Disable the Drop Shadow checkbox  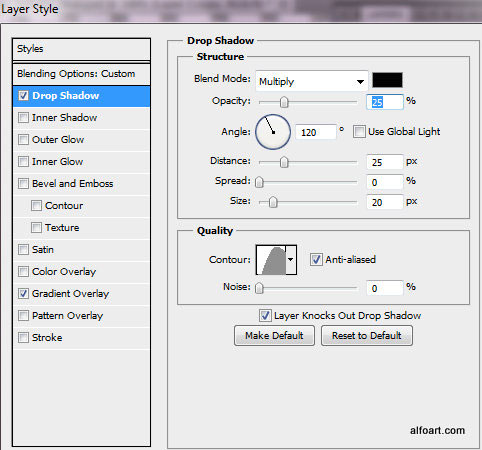click(23, 96)
